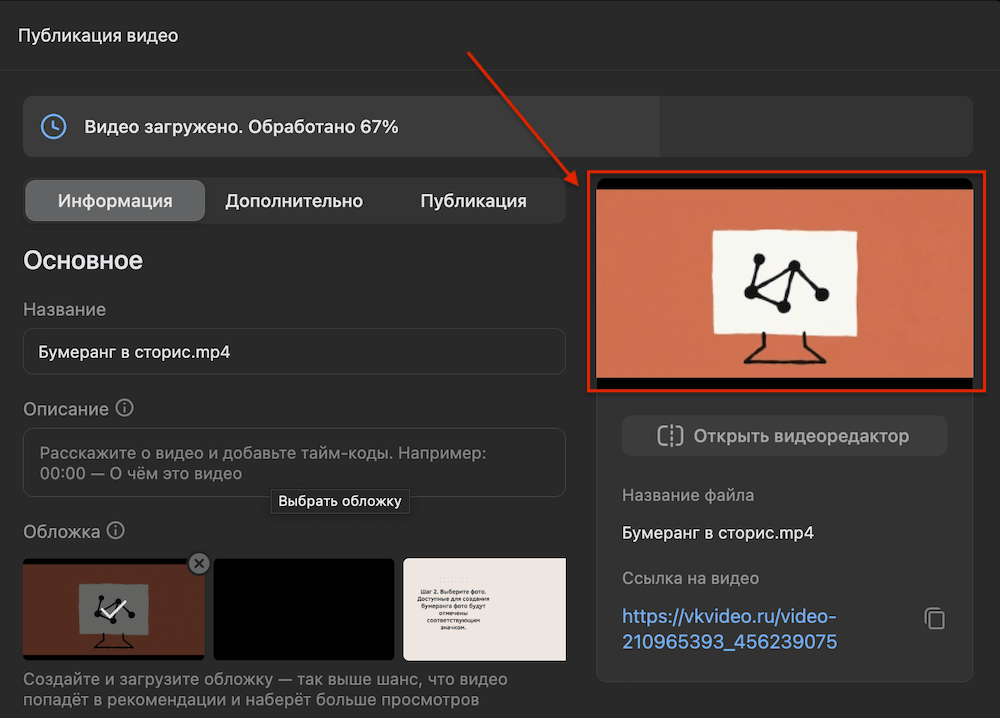1000x718 pixels.
Task: Click into the Описание text area
Action: 294,463
